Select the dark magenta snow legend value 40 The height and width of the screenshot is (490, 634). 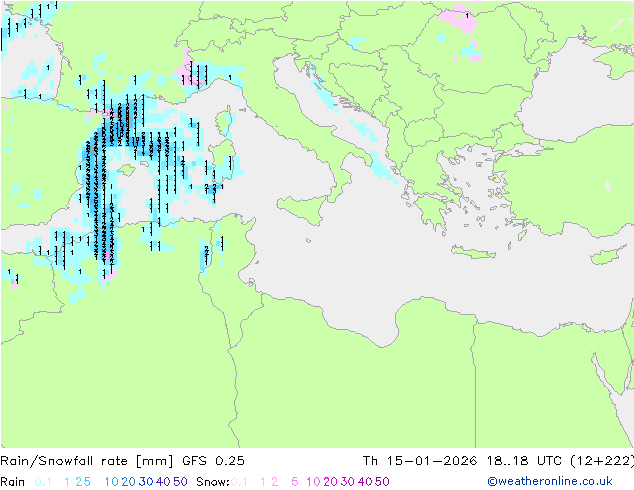coord(365,482)
